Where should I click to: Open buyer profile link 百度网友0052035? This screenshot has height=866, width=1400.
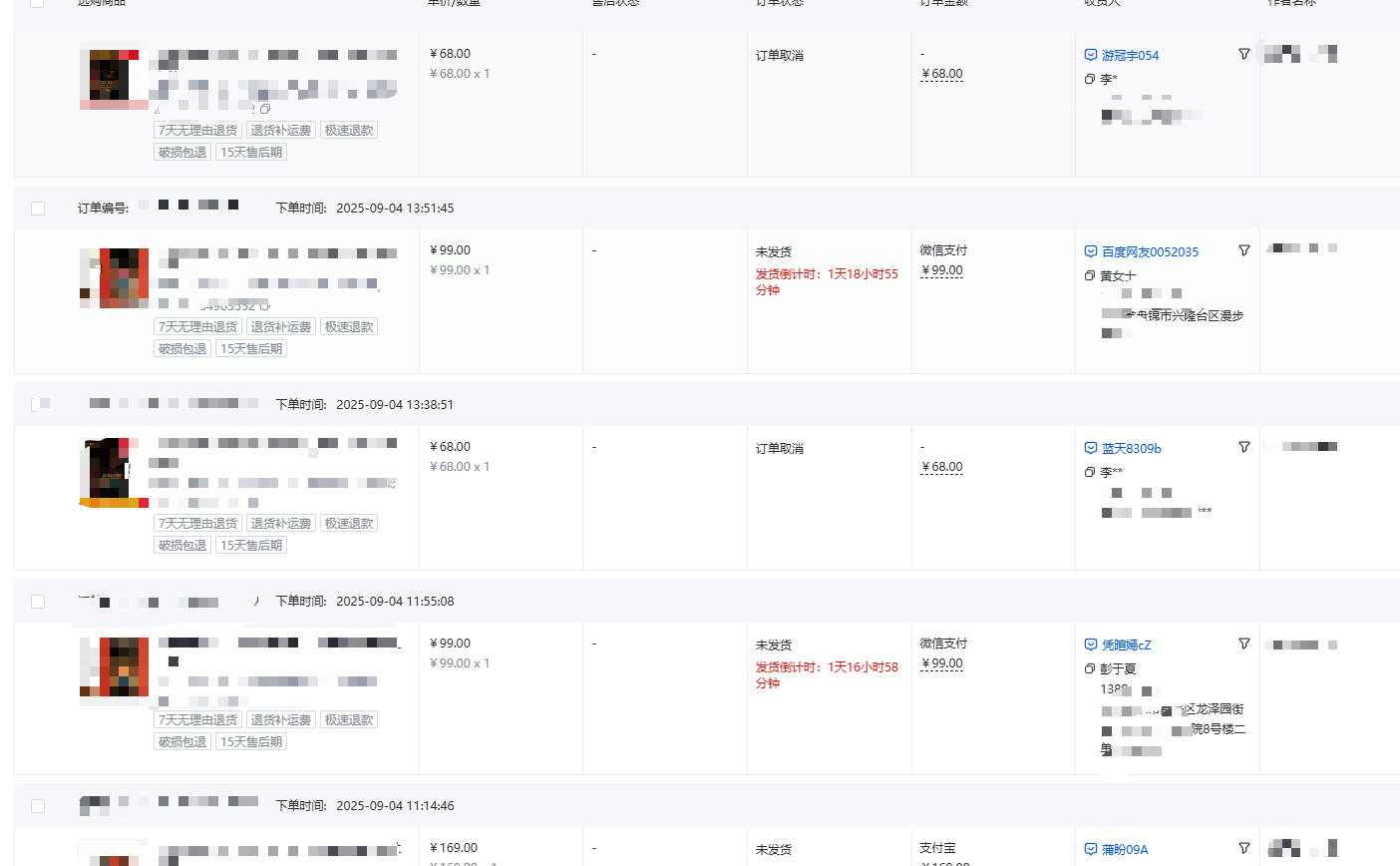(x=1149, y=251)
